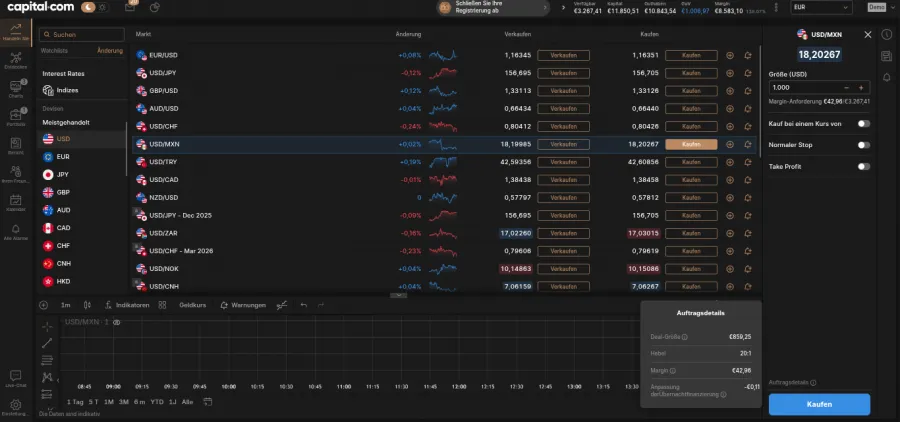Image resolution: width=900 pixels, height=422 pixels.
Task: Select the GBP currency category
Action: click(83, 192)
